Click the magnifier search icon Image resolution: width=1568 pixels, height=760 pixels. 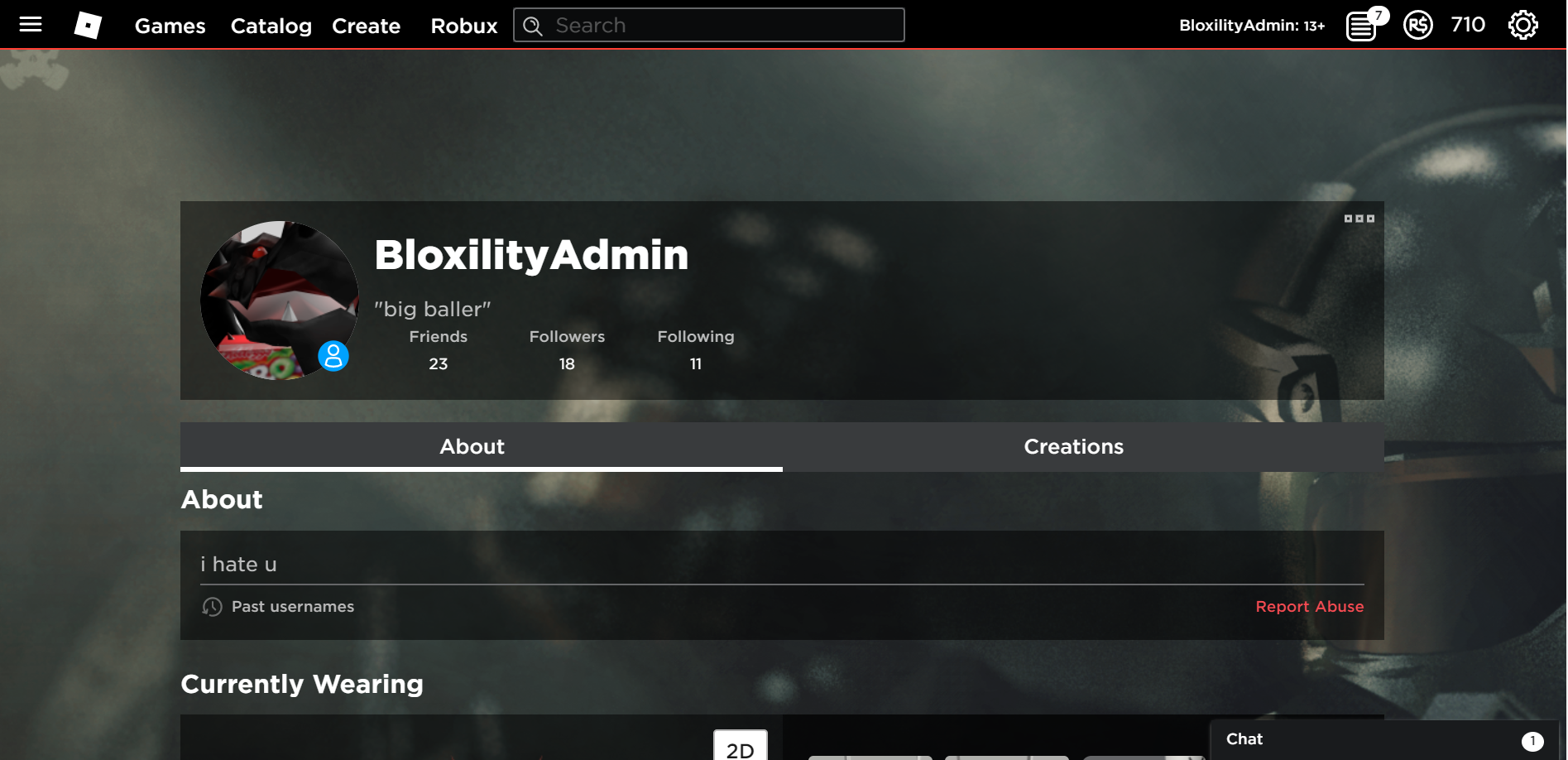coord(533,26)
